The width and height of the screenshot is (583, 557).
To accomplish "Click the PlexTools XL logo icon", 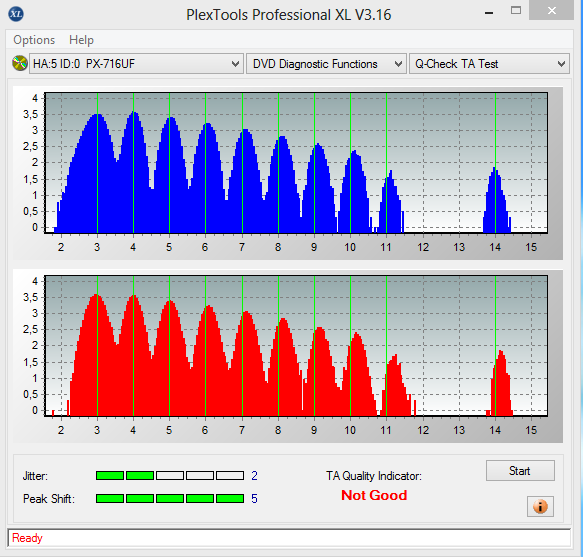I will coord(16,14).
